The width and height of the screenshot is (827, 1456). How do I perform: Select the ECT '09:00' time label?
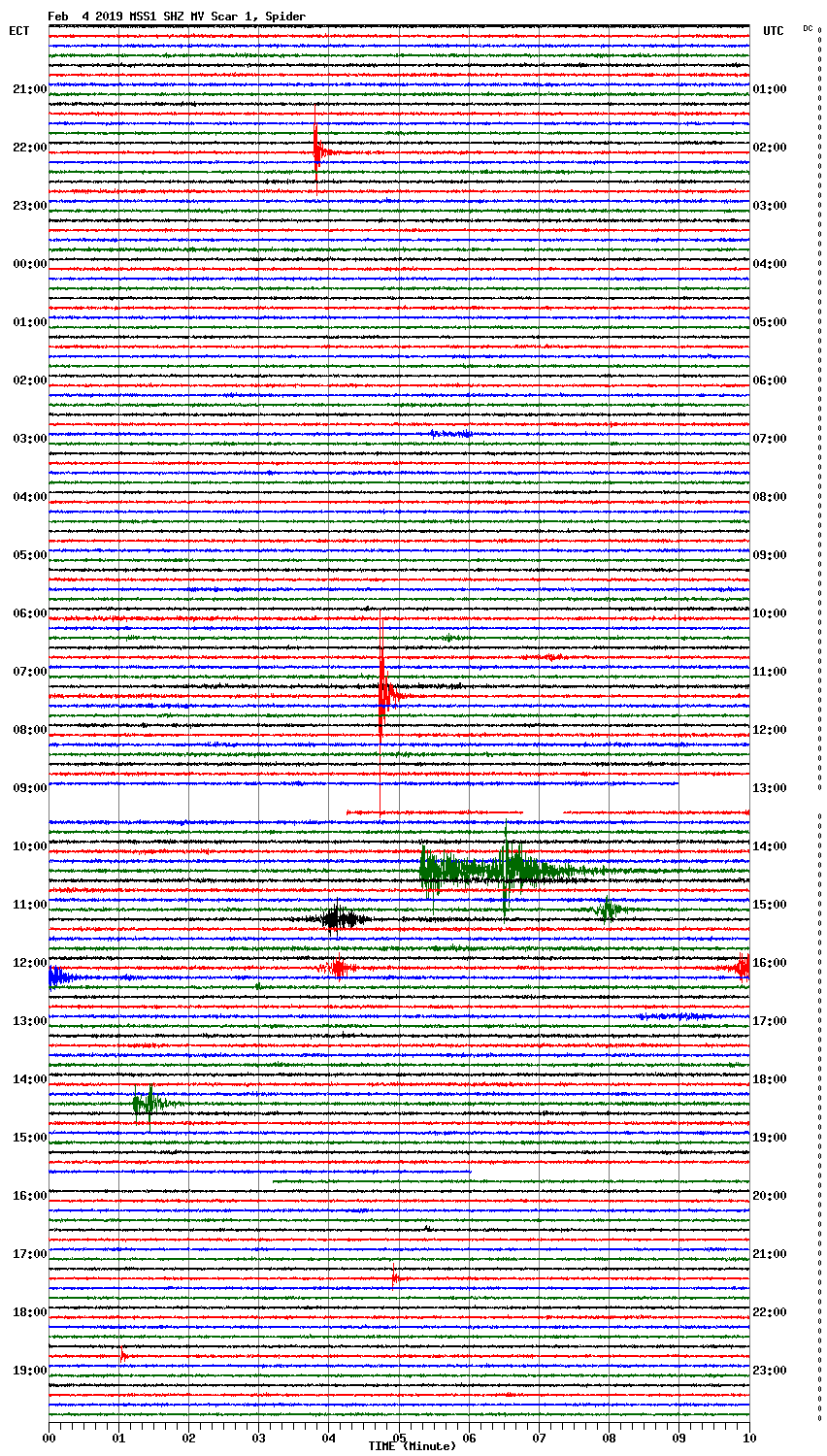pos(29,788)
